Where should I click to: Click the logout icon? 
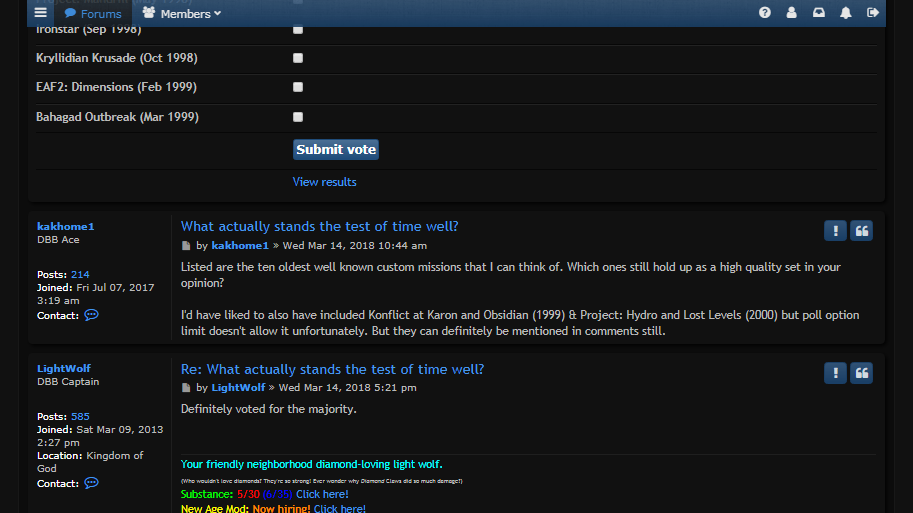[x=872, y=12]
